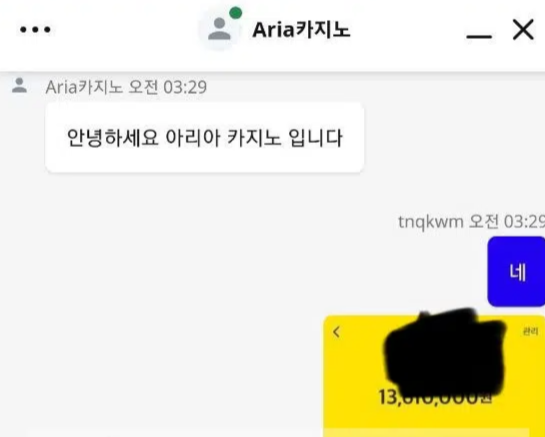Viewport: 545px width, 437px height.
Task: Click the Aria카지노 sender name above the greeting
Action: click(x=84, y=87)
